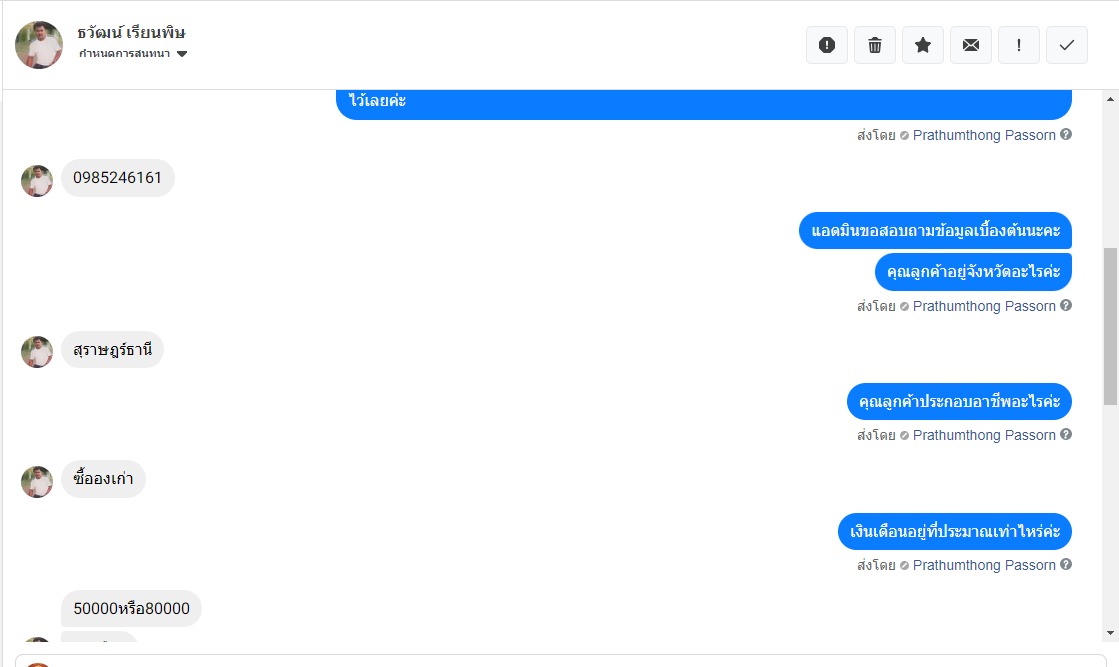Click scrollbar down arrow in chat pane
The width and height of the screenshot is (1119, 667).
pyautogui.click(x=1110, y=633)
